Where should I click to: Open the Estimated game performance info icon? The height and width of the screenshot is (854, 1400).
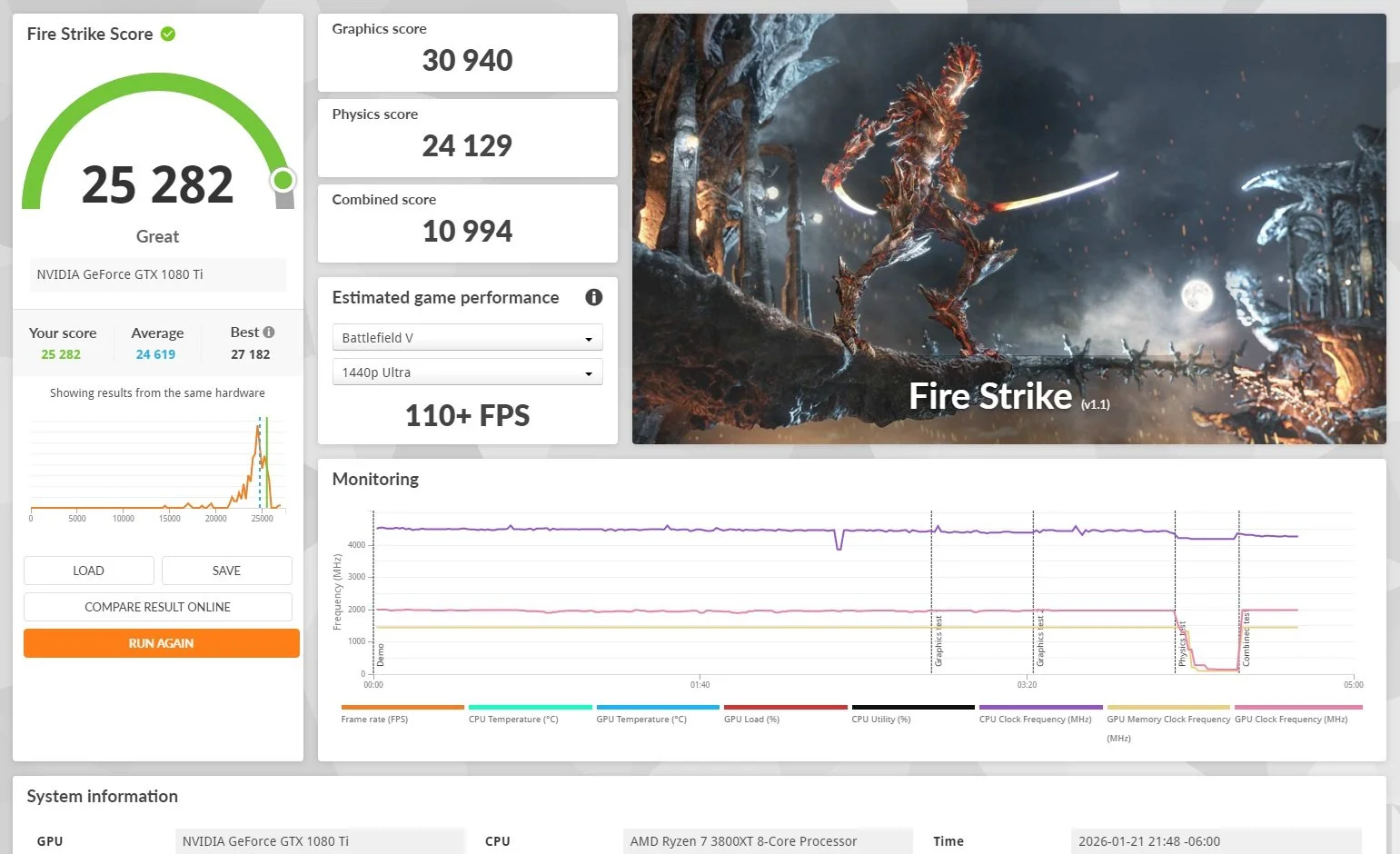click(x=593, y=297)
